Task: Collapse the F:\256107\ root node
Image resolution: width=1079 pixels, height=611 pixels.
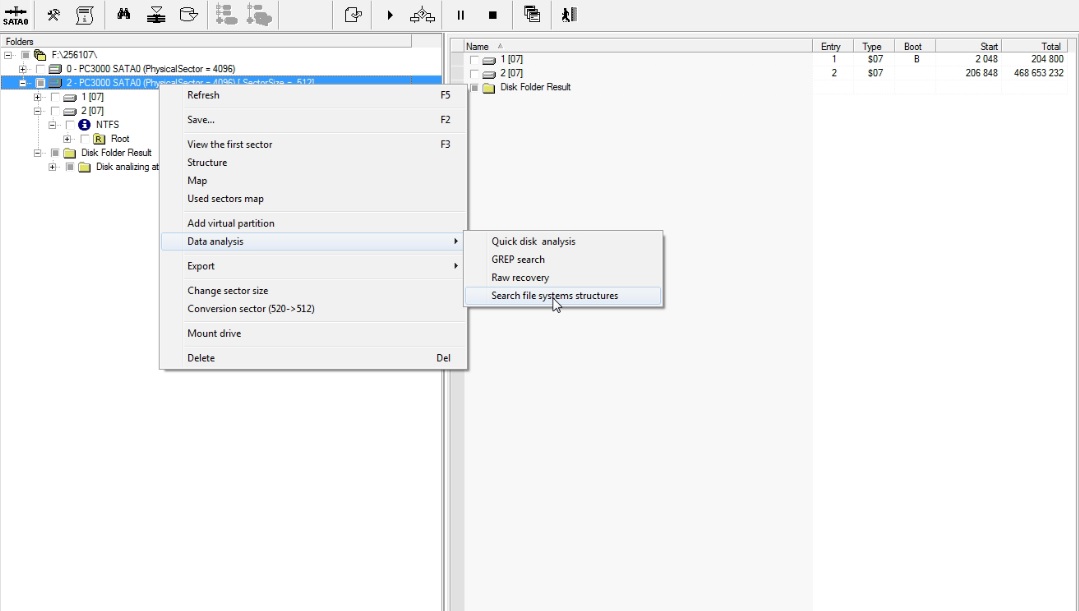Action: [x=8, y=55]
